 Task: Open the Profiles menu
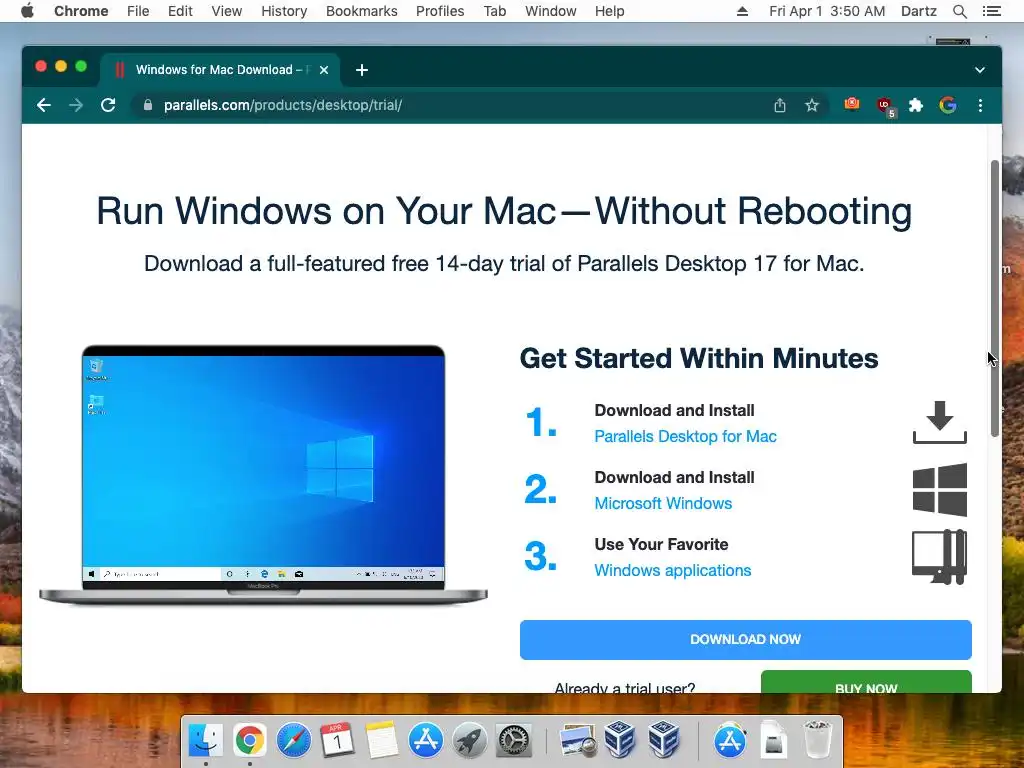pyautogui.click(x=440, y=11)
